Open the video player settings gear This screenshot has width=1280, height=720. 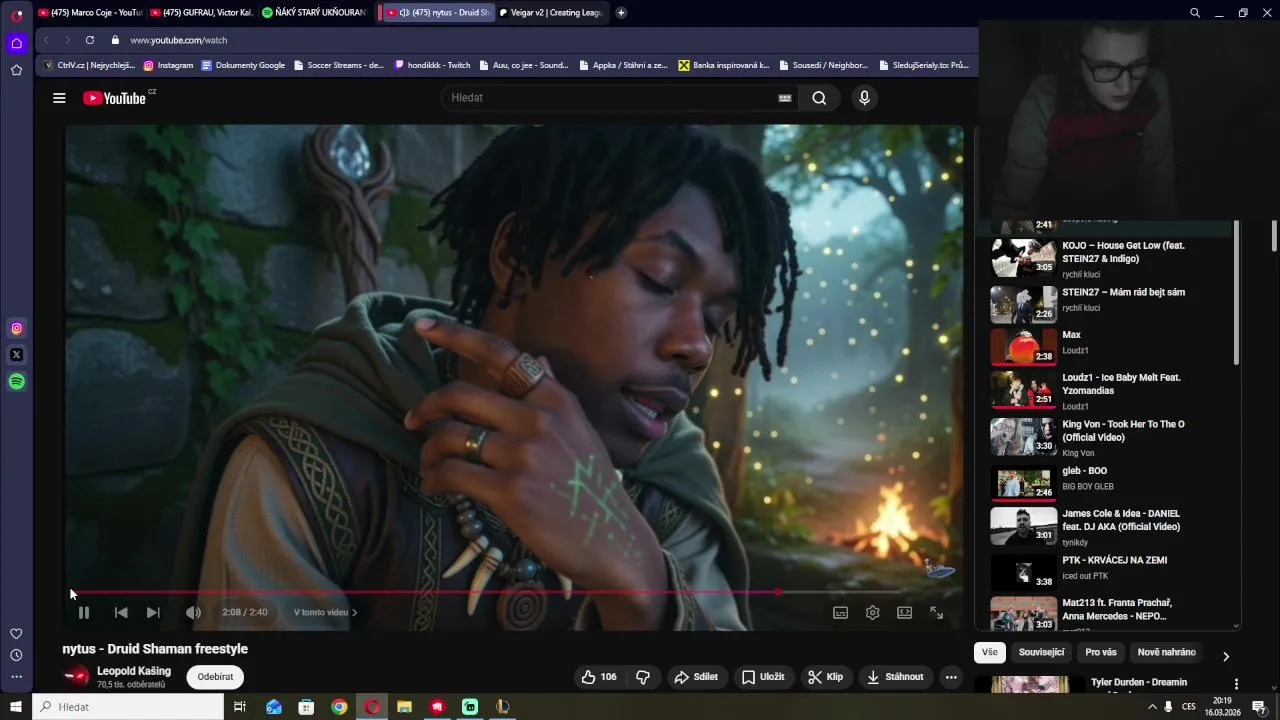tap(873, 613)
